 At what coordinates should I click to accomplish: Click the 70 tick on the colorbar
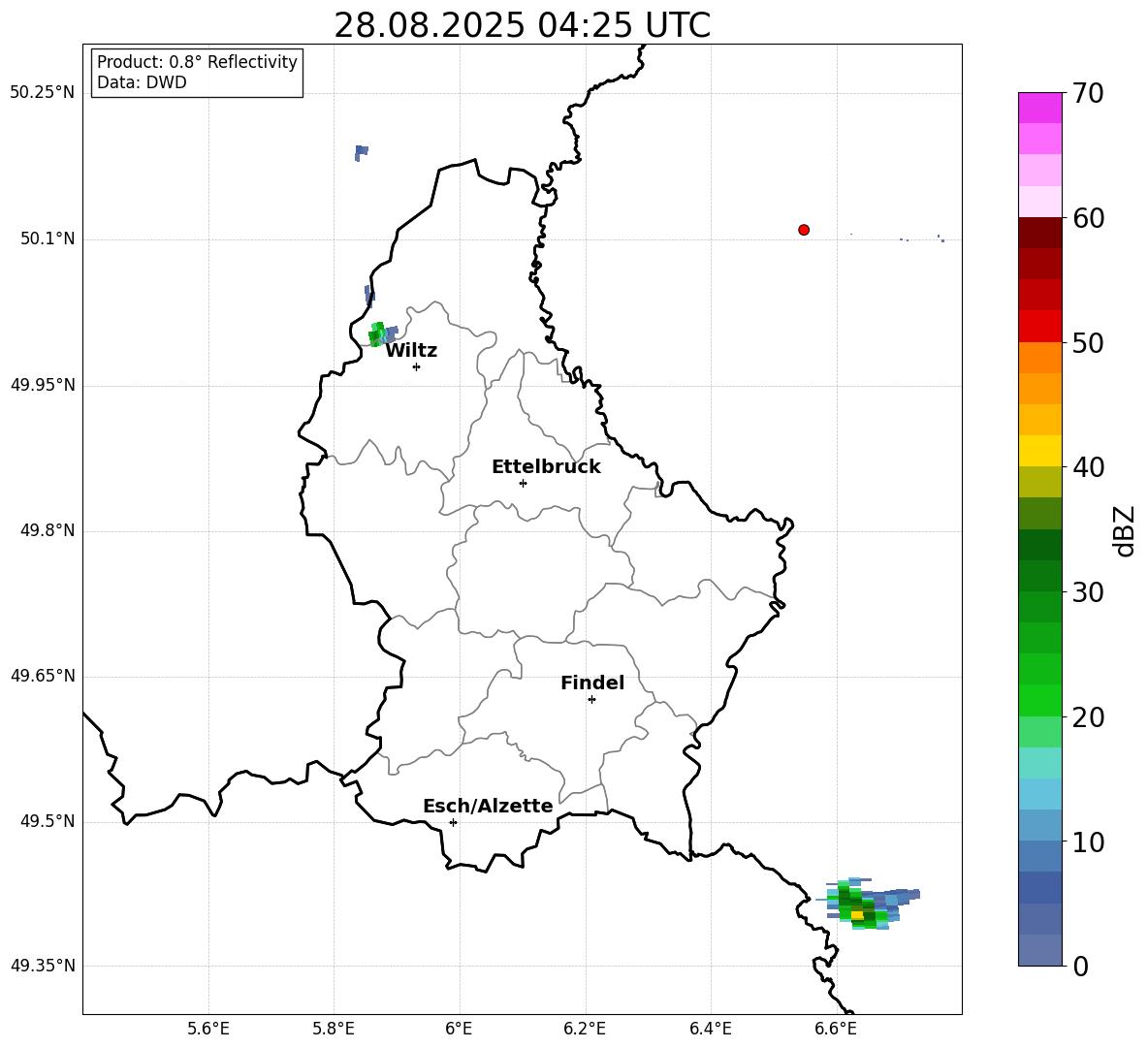coord(1088,93)
